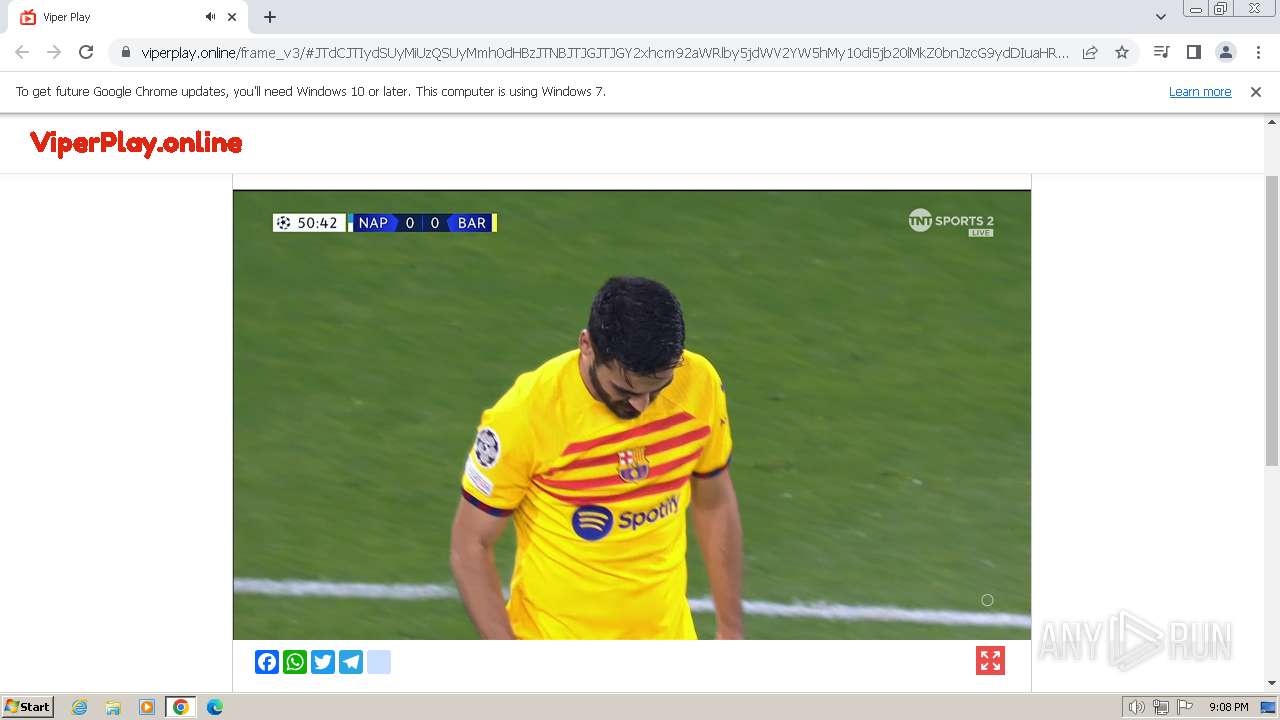1280x720 pixels.
Task: Open the media controls icon
Action: tap(1161, 52)
